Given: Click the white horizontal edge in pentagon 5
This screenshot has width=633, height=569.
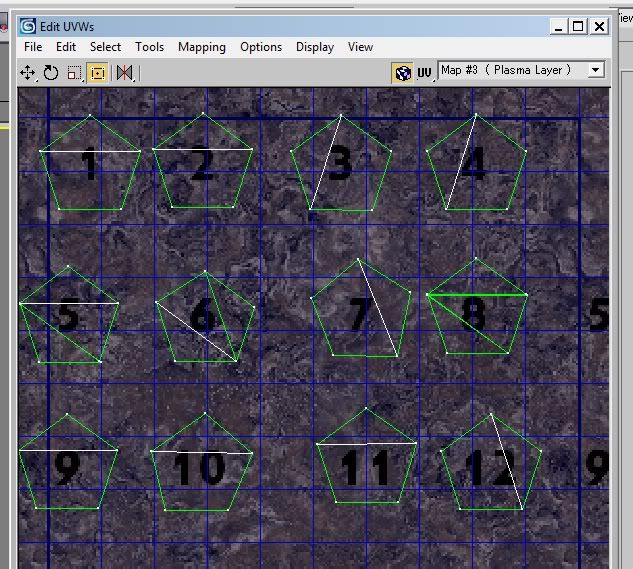Looking at the screenshot, I should coord(69,303).
